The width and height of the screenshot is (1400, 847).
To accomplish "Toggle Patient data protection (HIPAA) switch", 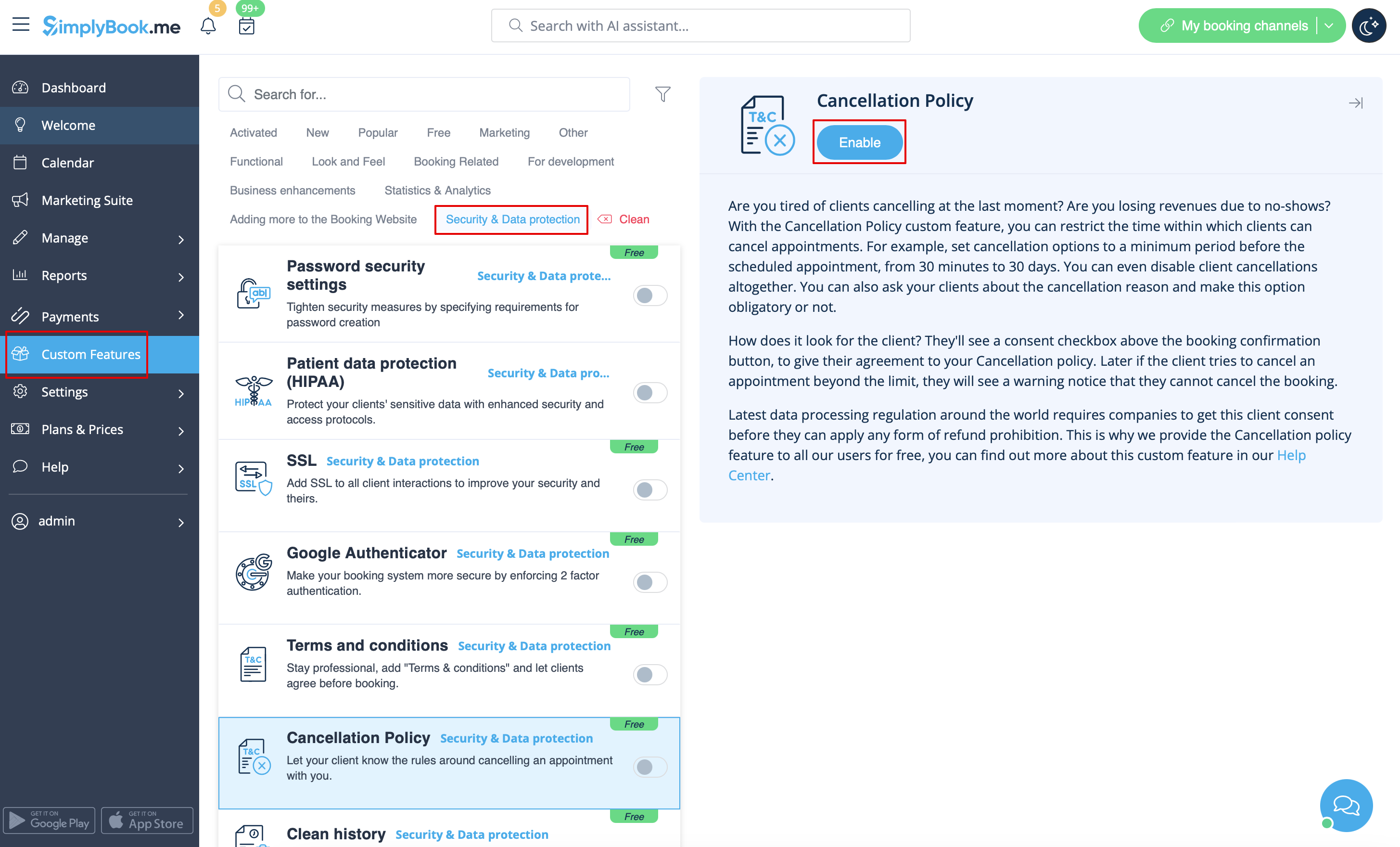I will point(650,392).
